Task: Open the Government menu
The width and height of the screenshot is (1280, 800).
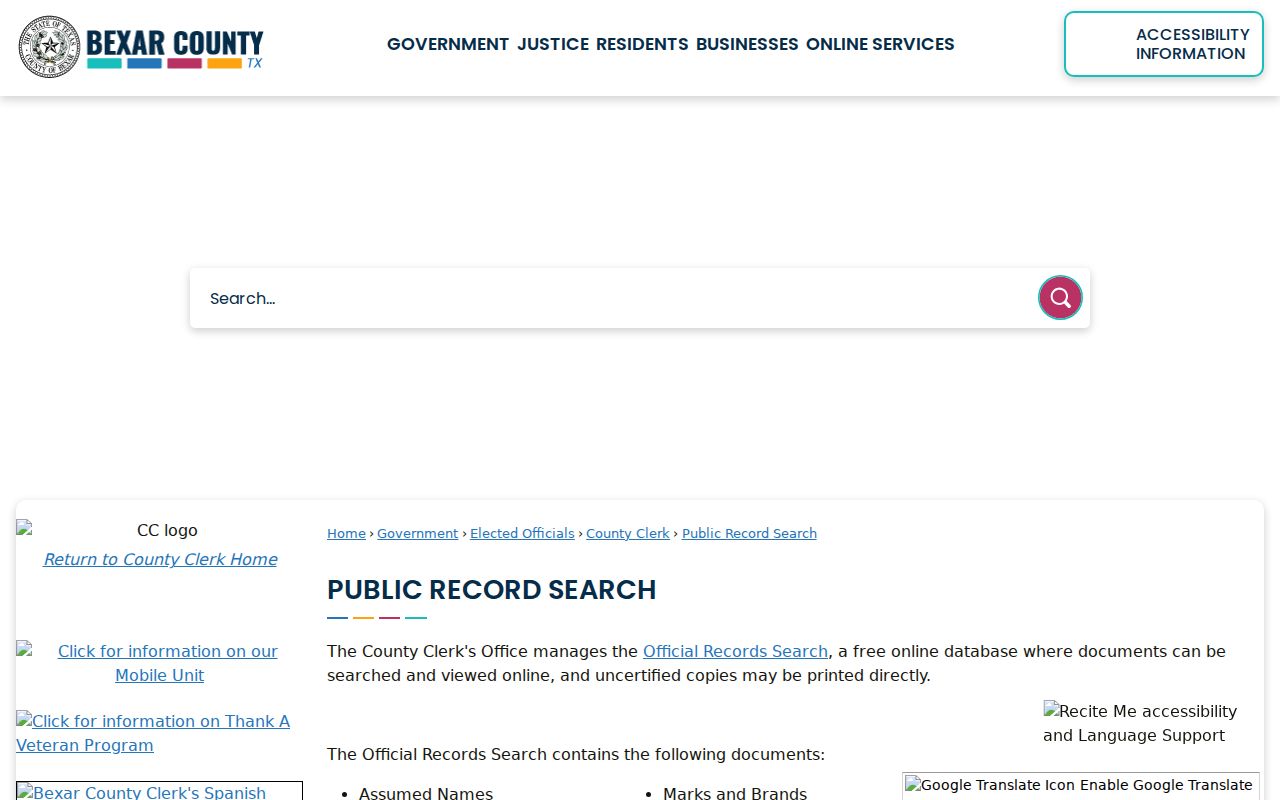Action: click(x=448, y=44)
